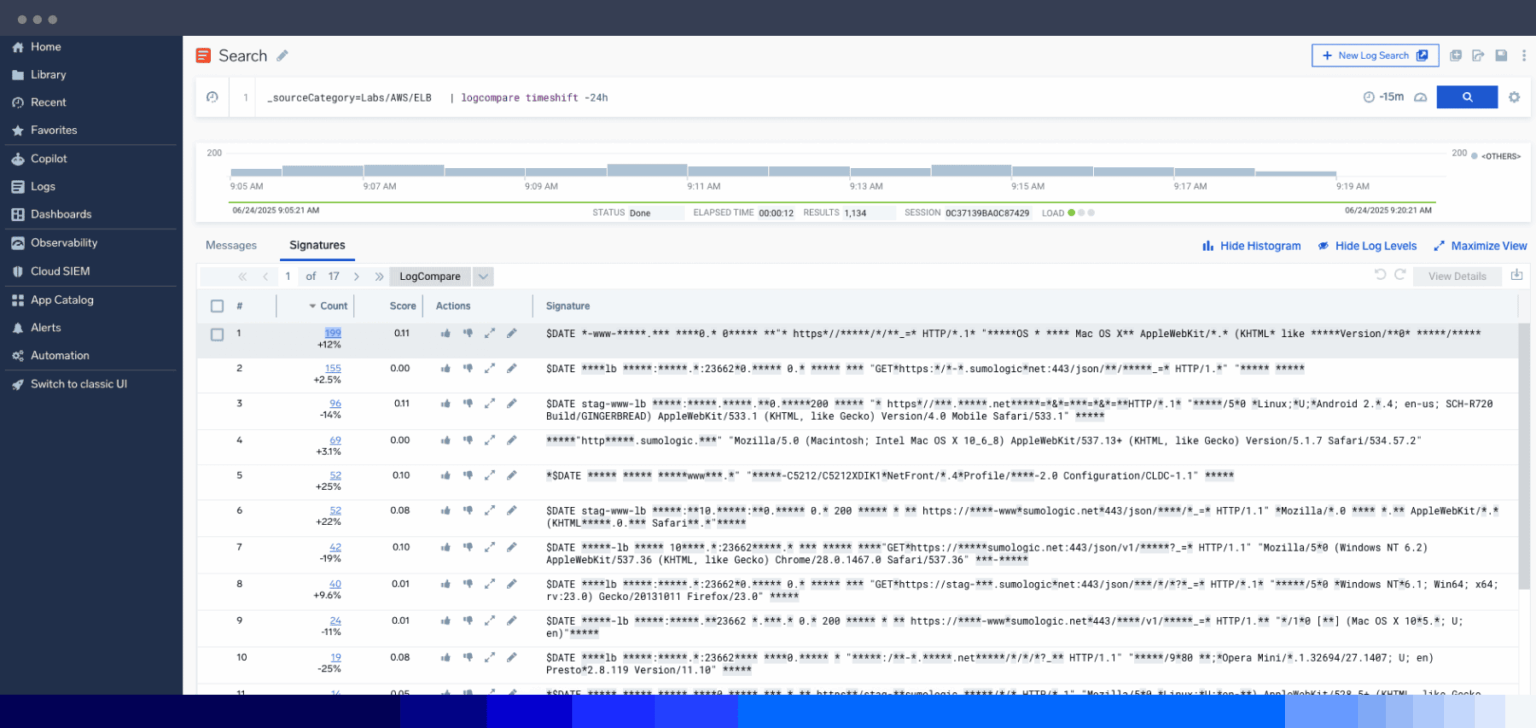Toggle Hide Histogram
Viewport: 1536px width, 728px height.
1251,246
